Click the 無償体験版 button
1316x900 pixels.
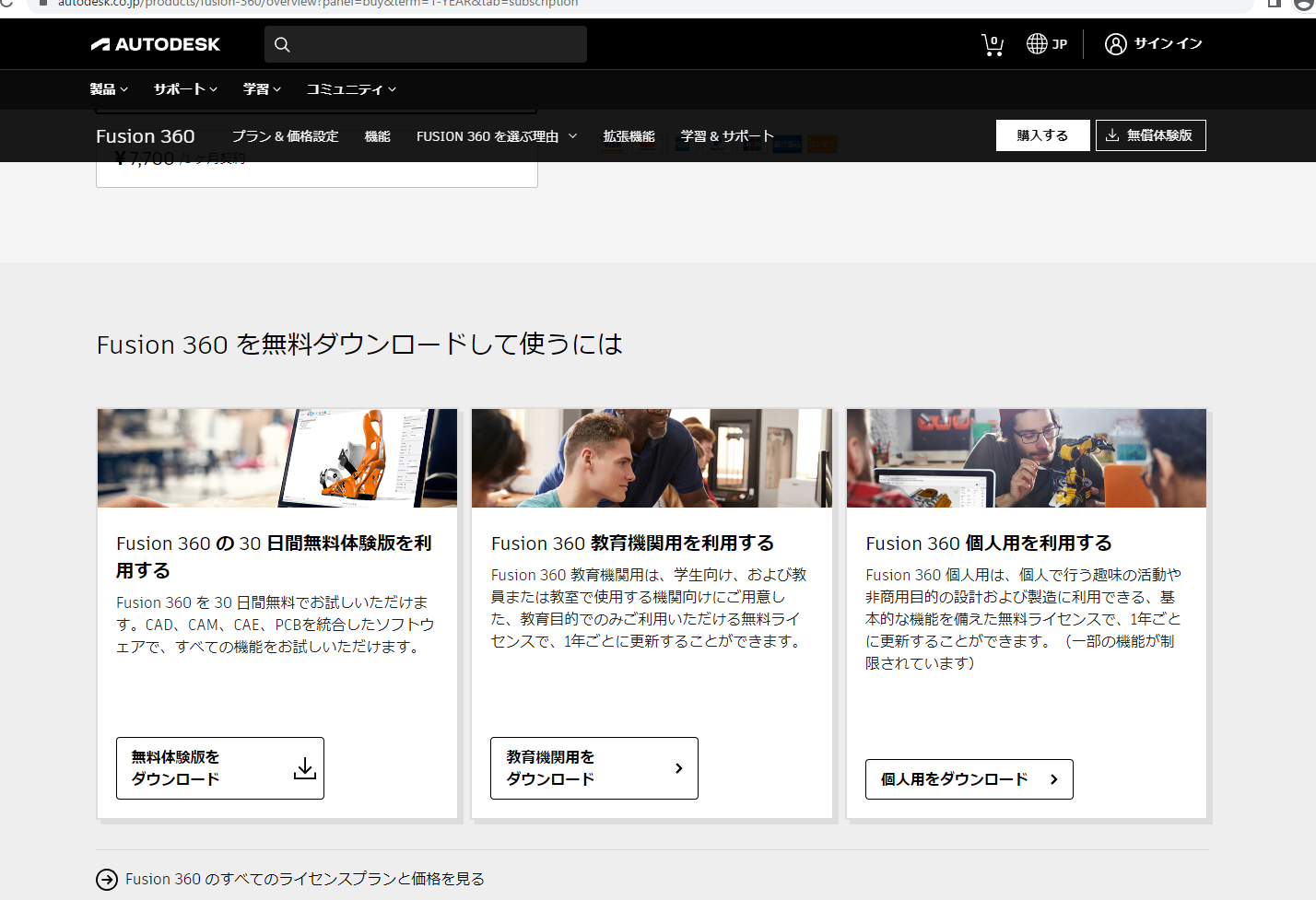[x=1150, y=135]
